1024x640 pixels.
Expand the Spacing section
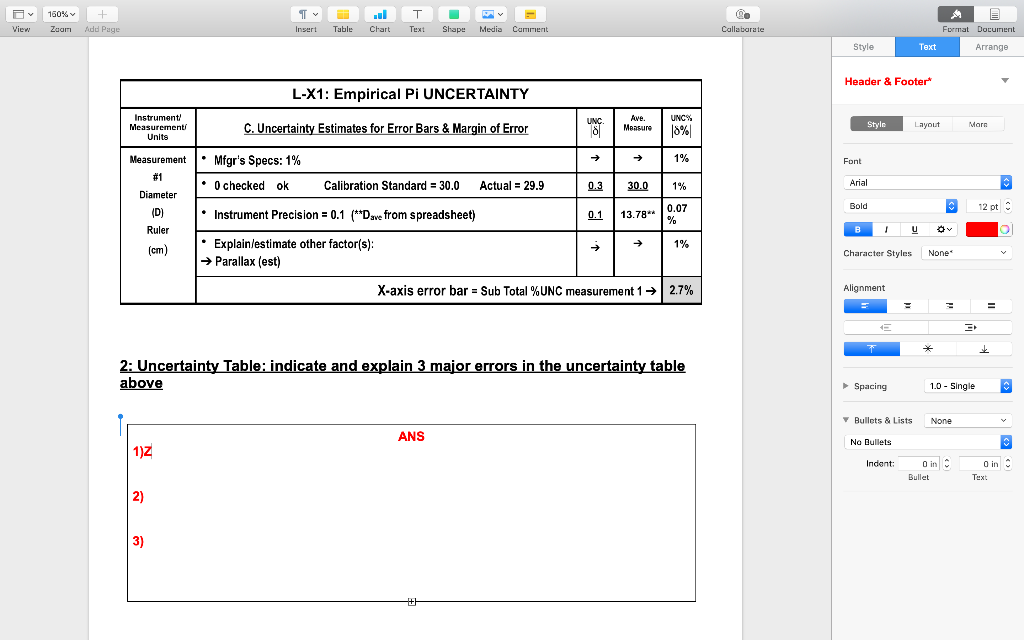click(x=846, y=385)
